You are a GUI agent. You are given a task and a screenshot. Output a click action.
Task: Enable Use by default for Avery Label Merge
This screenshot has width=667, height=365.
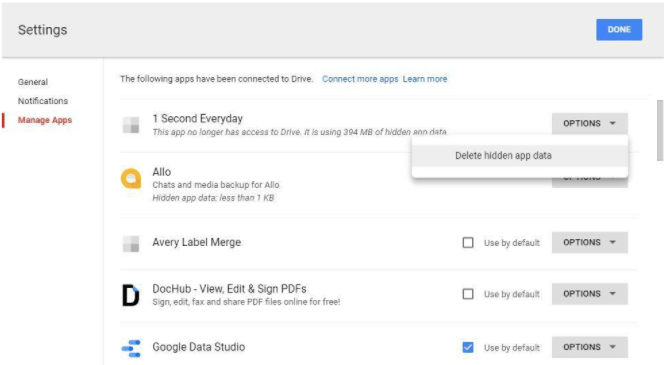pos(468,242)
